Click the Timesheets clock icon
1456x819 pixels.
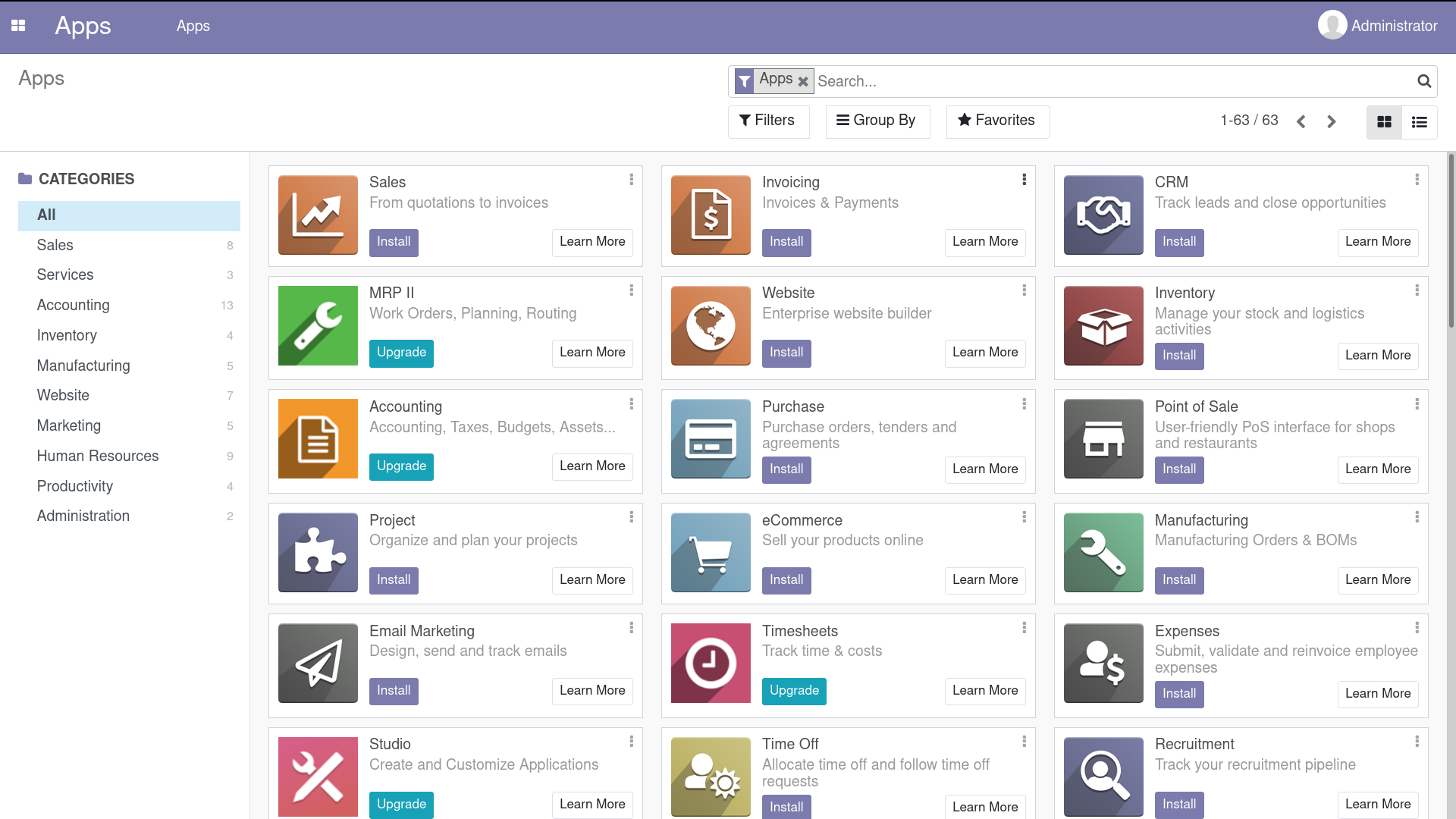tap(711, 664)
